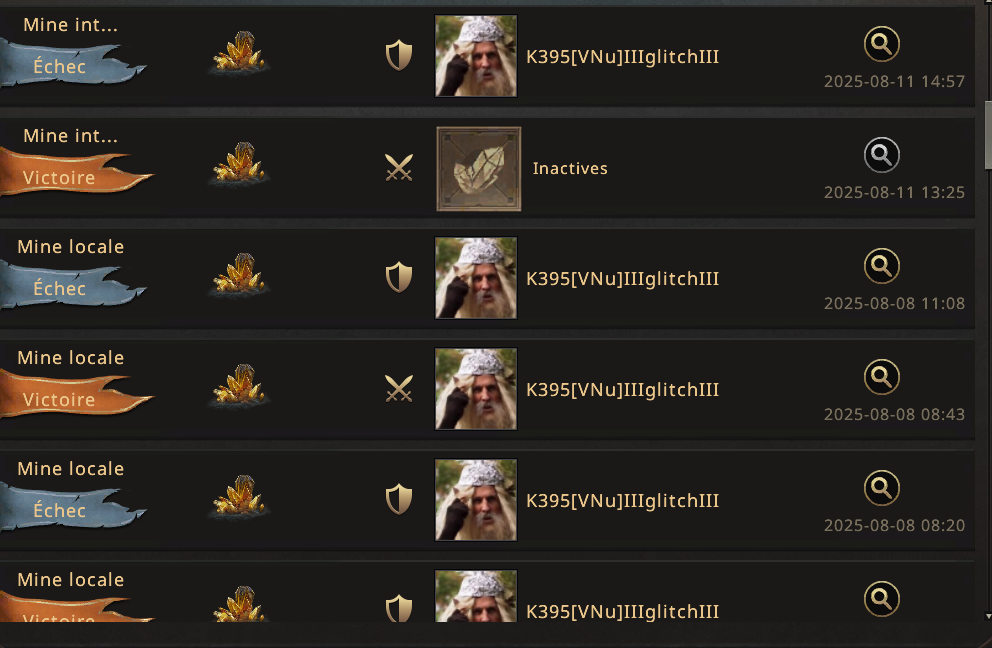Click shield icon in 08:20 defeat row
Viewport: 992px width, 648px height.
[399, 499]
